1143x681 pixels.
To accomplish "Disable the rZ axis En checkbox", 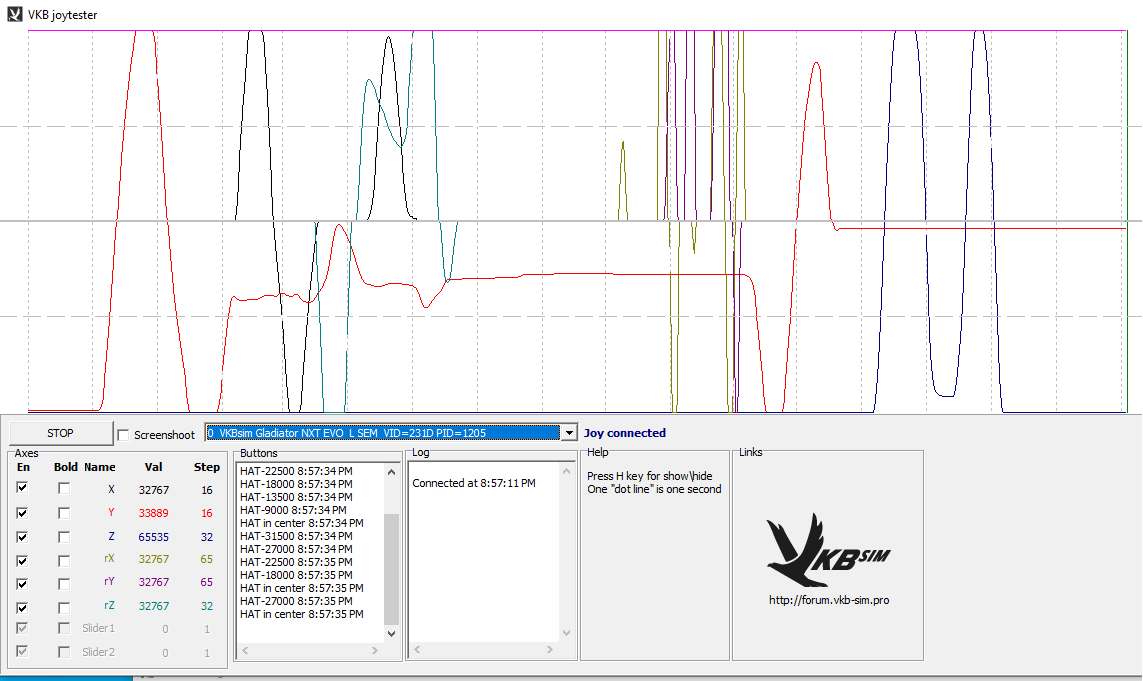I will click(23, 607).
